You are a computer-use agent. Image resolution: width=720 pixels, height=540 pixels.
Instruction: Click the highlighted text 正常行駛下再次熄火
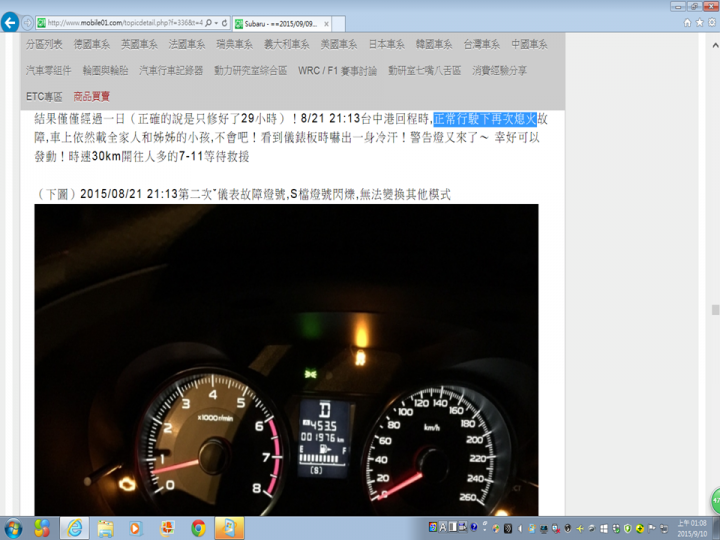485,119
